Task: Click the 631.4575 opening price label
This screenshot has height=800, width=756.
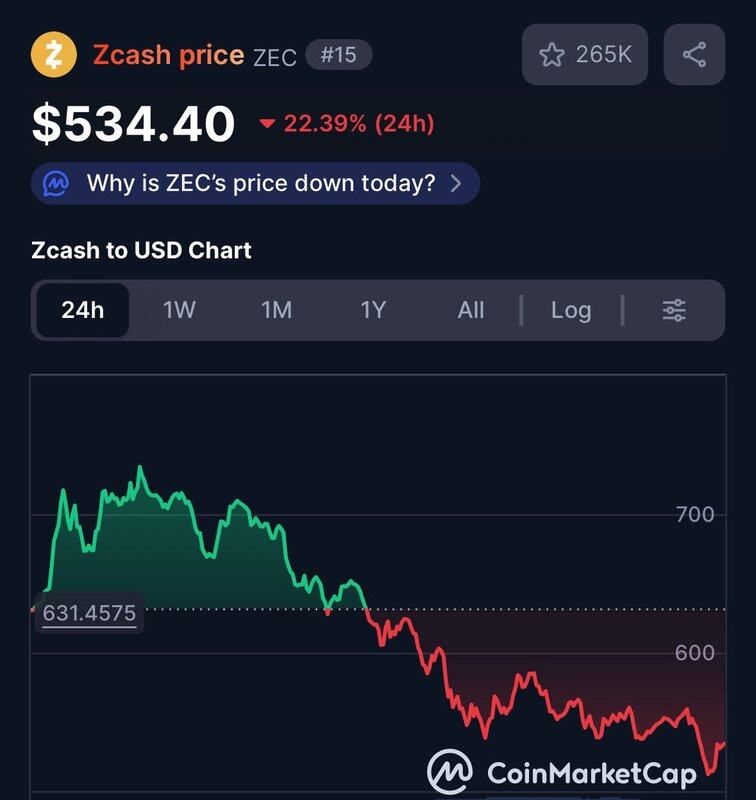Action: tap(89, 613)
